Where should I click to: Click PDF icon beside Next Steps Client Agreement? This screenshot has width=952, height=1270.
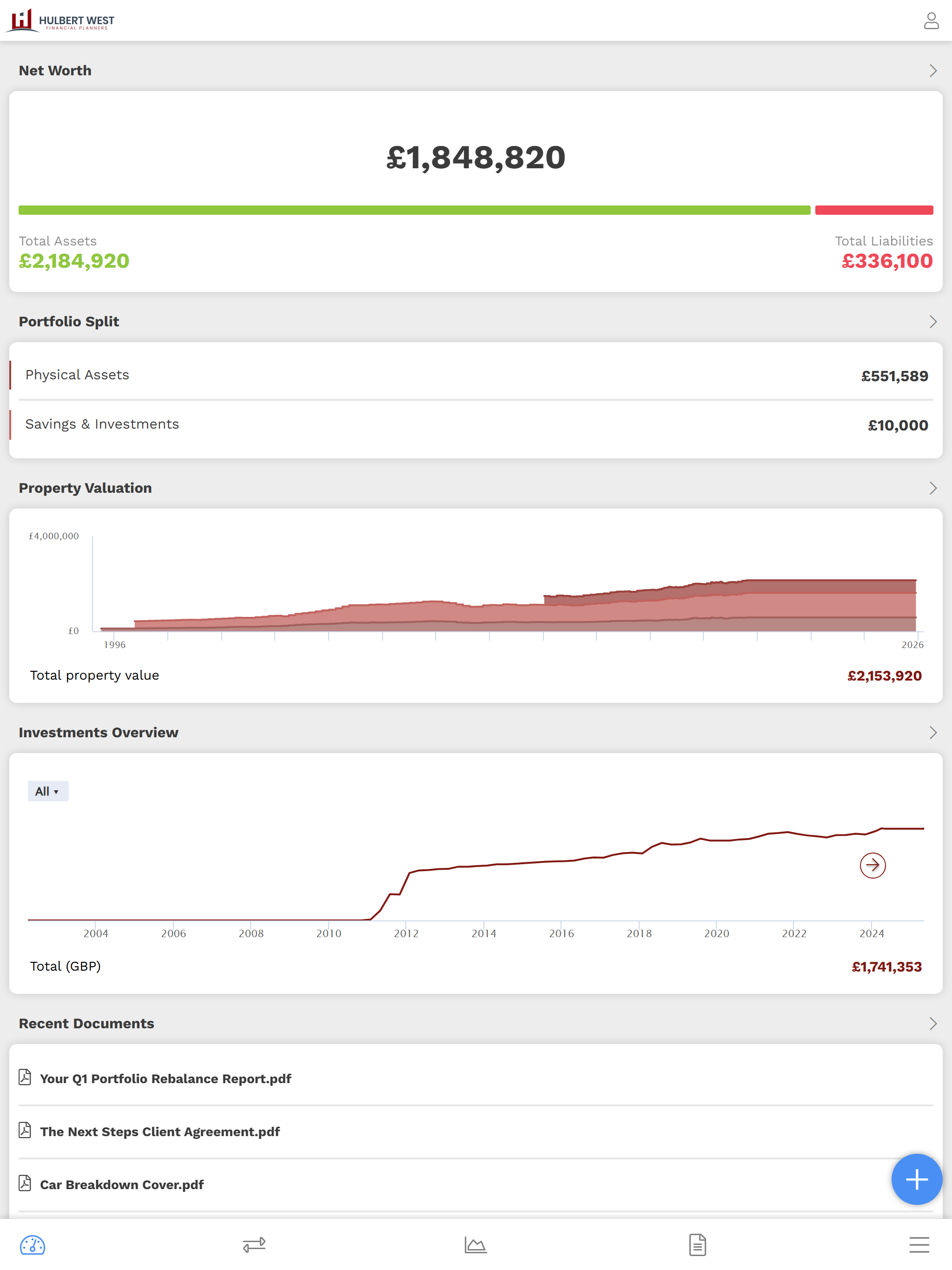coord(25,1130)
